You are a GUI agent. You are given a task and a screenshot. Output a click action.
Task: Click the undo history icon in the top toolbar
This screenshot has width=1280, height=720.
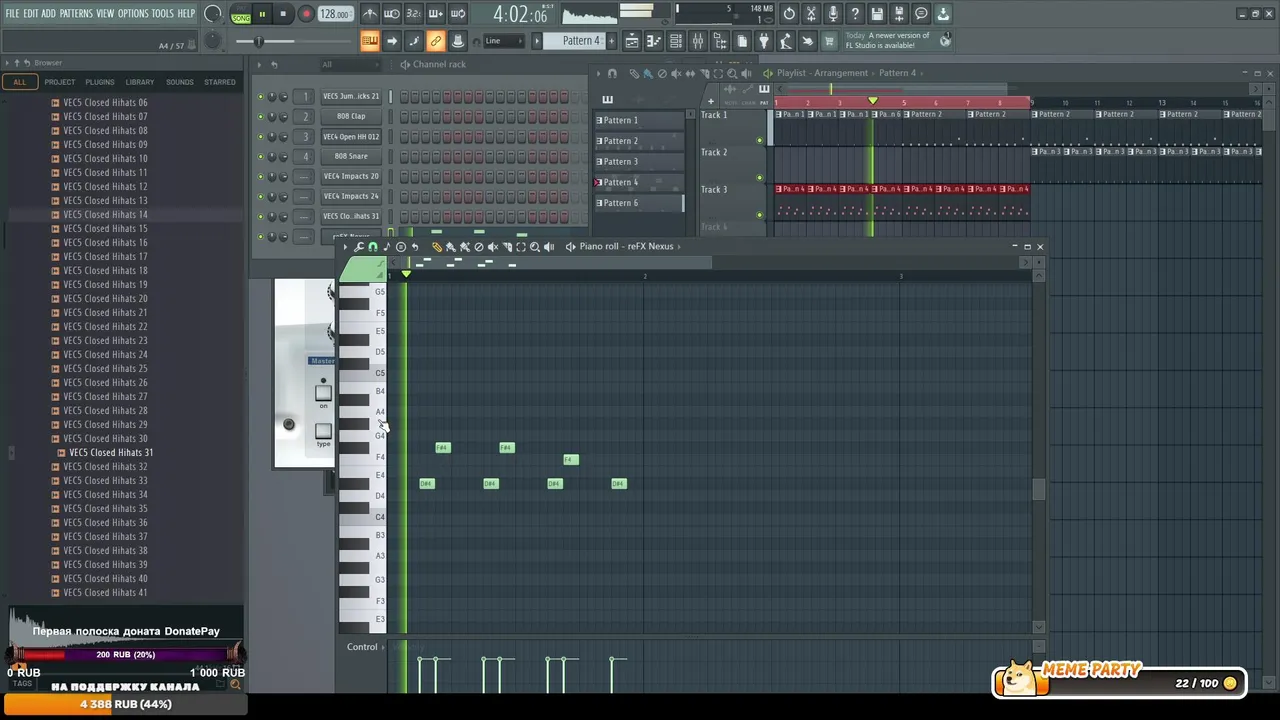click(x=789, y=14)
